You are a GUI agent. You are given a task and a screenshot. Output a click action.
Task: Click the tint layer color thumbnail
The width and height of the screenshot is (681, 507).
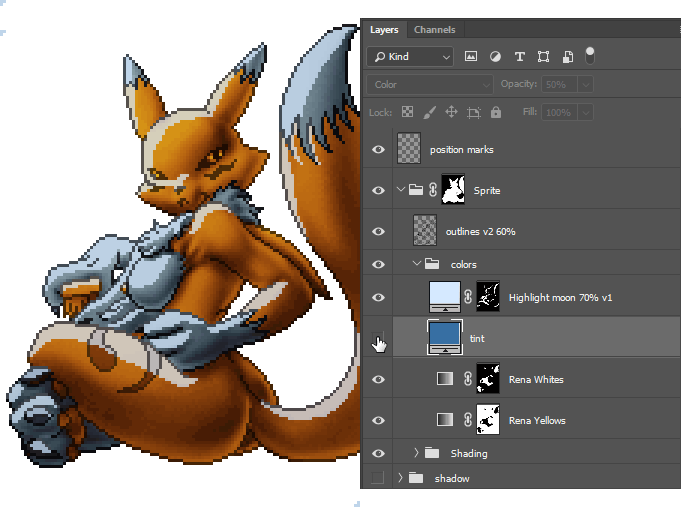[x=444, y=337]
